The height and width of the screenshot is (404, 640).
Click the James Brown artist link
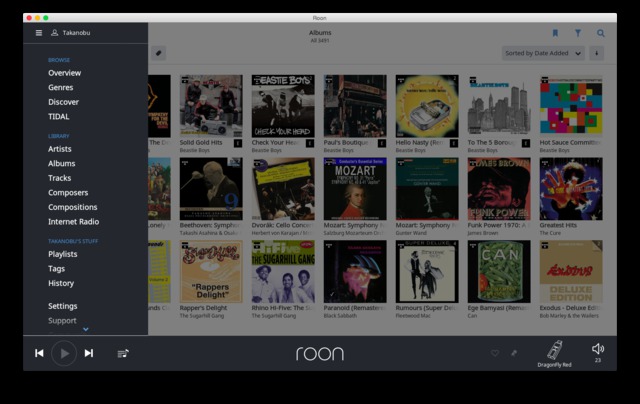(480, 233)
